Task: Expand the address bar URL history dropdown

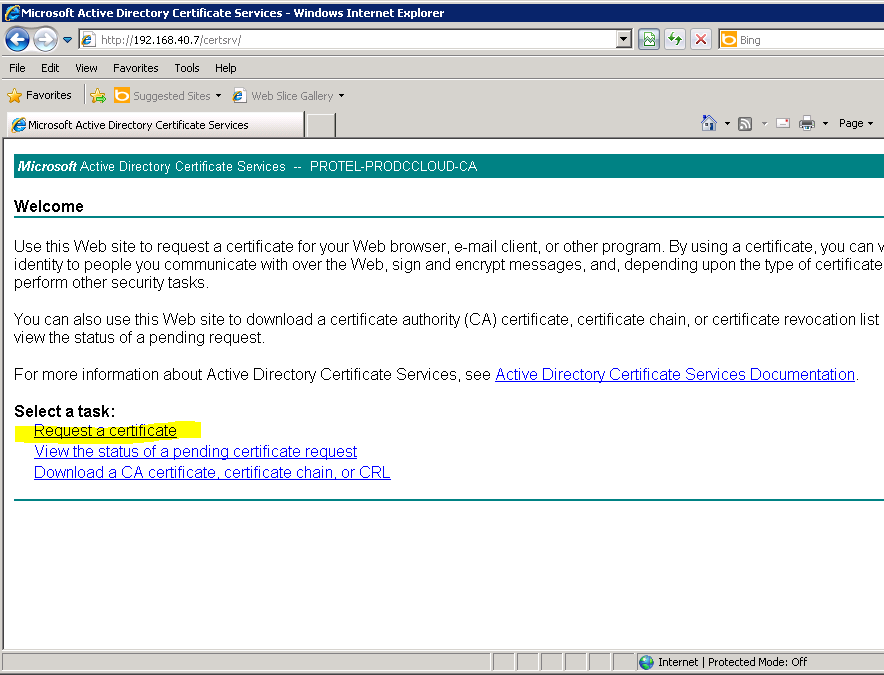Action: click(624, 40)
